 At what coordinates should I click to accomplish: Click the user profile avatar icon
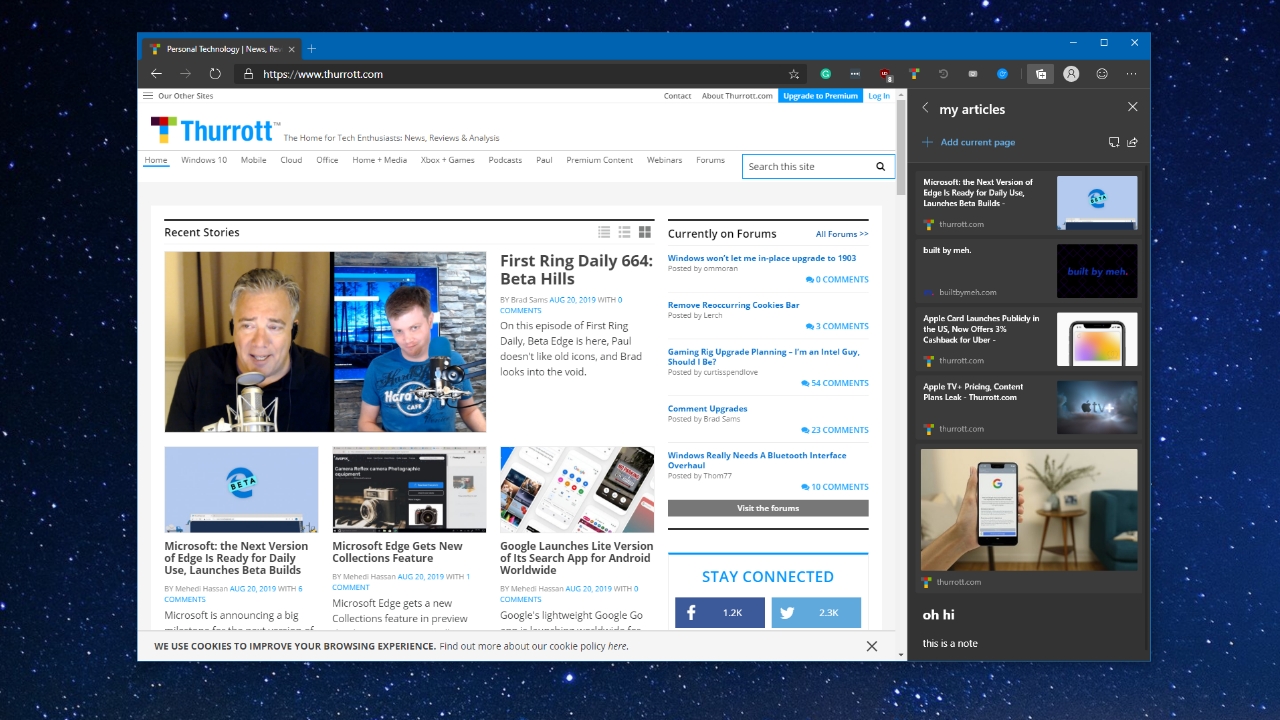(1071, 74)
